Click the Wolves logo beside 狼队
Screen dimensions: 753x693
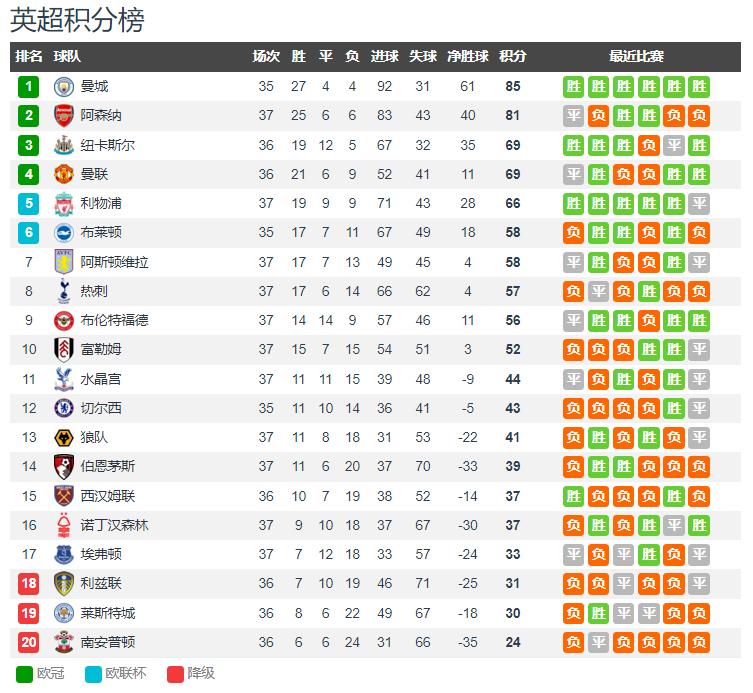coord(63,438)
